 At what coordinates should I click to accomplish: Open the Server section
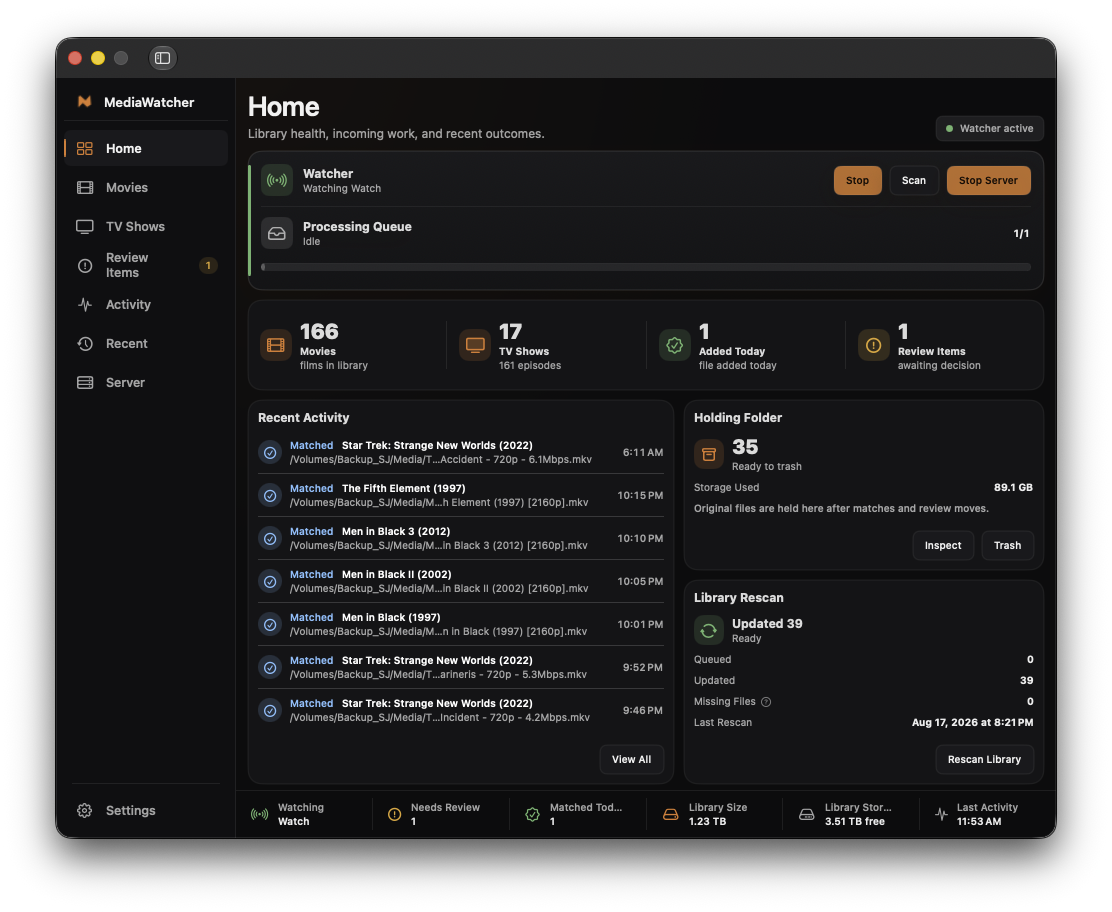146,382
